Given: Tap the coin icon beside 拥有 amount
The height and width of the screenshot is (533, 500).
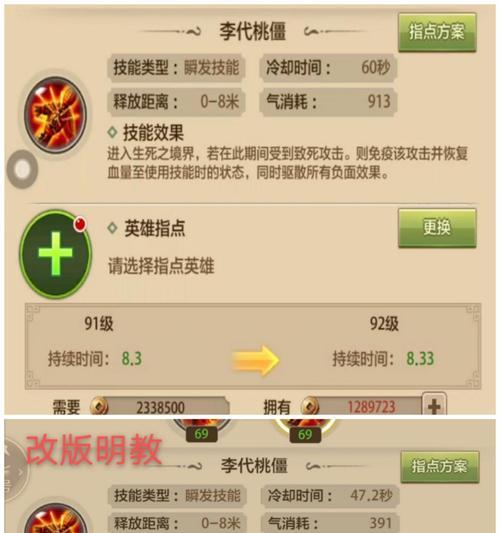Looking at the screenshot, I should [310, 406].
